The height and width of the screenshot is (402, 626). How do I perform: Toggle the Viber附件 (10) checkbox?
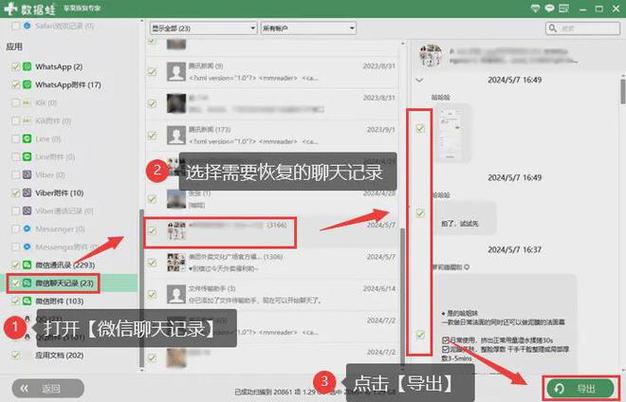pos(16,193)
